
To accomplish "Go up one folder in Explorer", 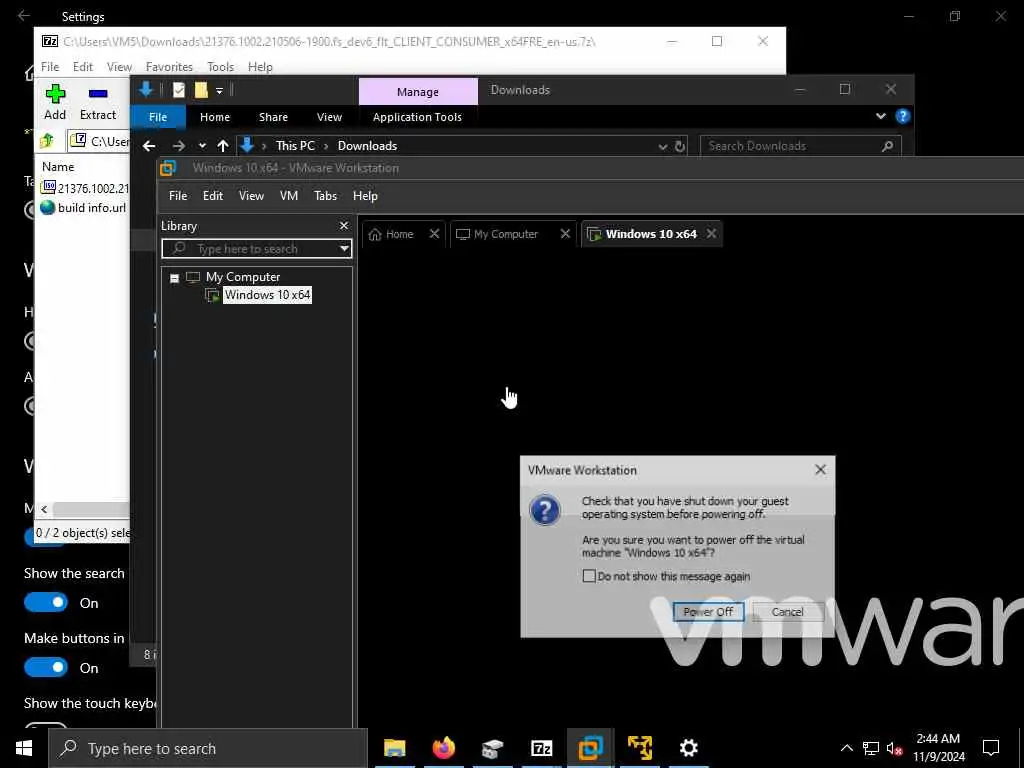I will pos(223,146).
